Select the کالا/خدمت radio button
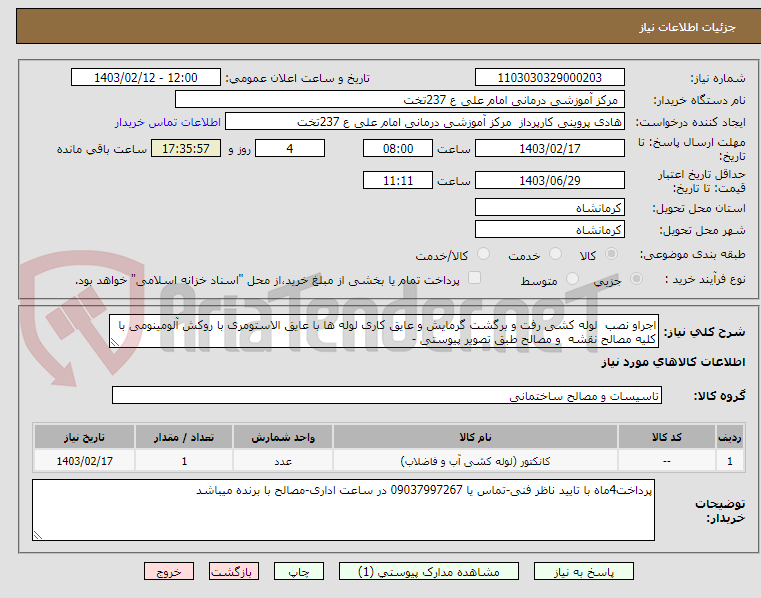 tap(483, 254)
